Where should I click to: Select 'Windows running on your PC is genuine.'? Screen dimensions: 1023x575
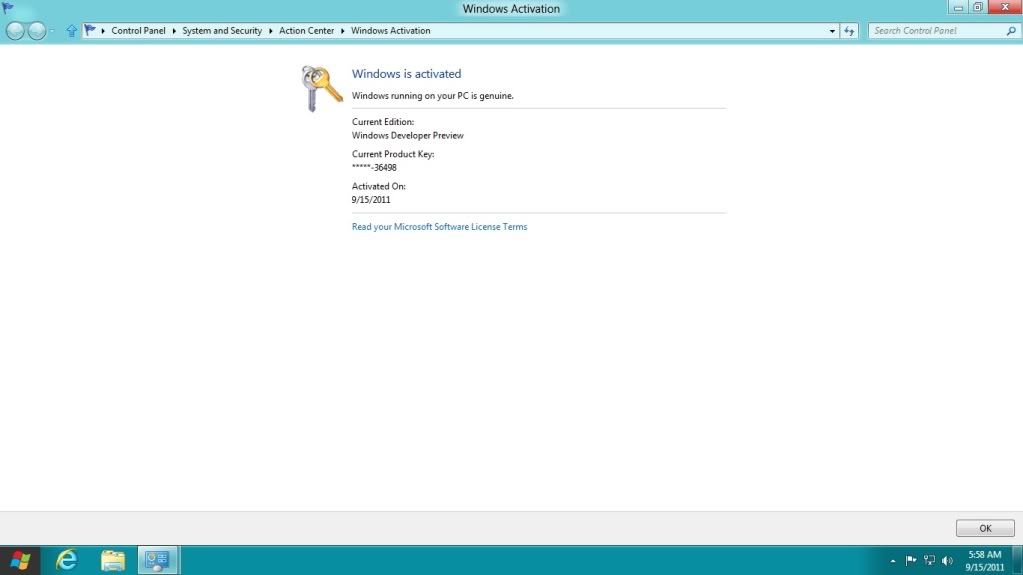click(x=433, y=95)
